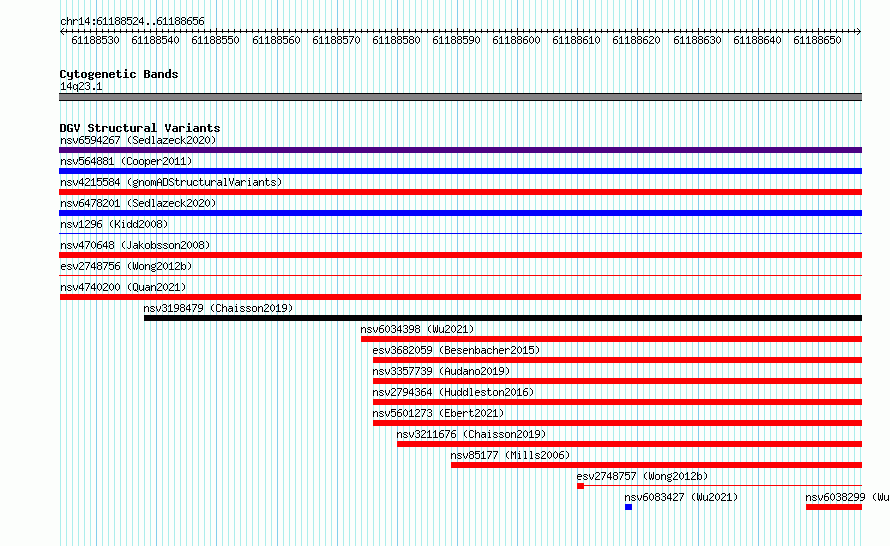890x546 pixels.
Task: Click the short red nsv6038299 bar
Action: coord(834,507)
